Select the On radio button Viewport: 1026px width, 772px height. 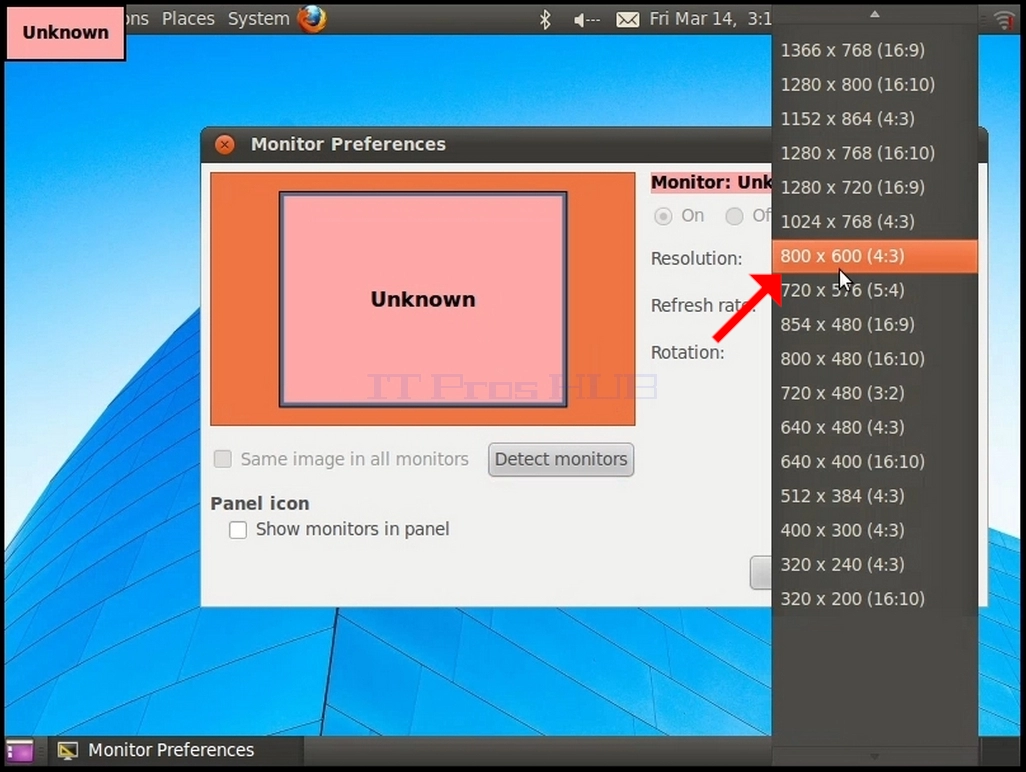point(663,216)
